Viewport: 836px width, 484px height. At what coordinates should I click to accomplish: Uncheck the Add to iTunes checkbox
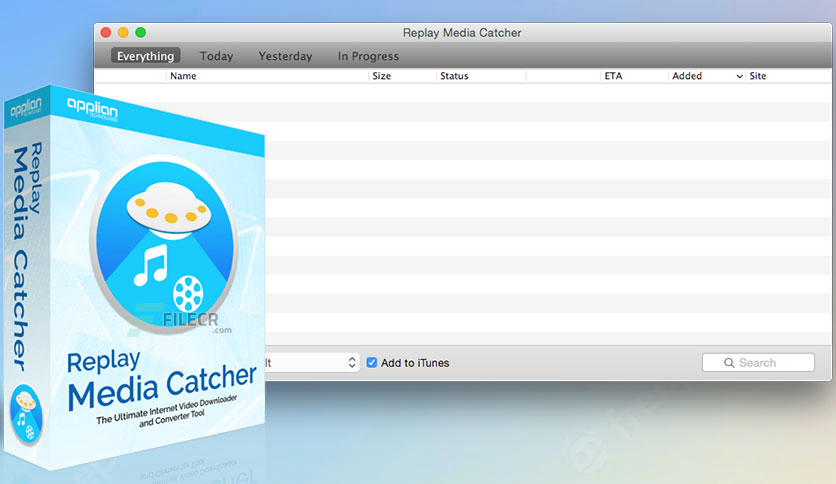click(x=372, y=362)
